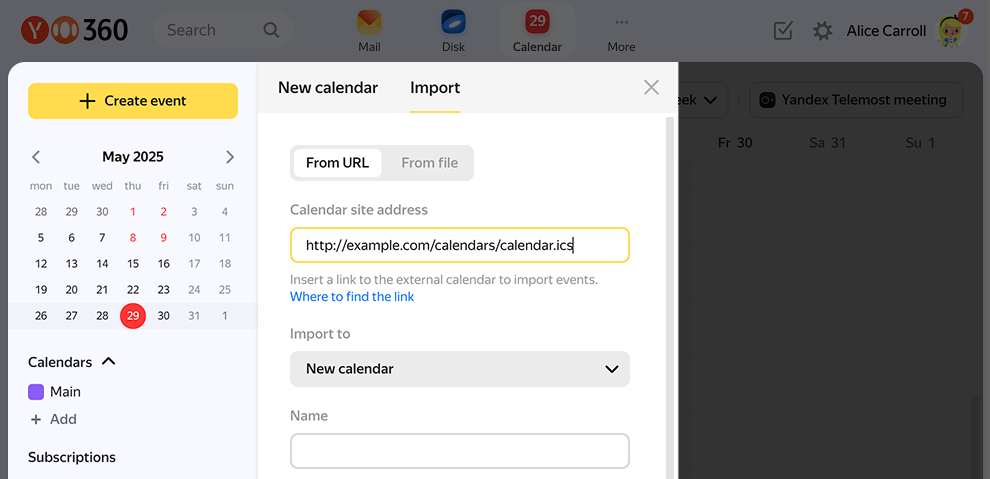Collapse the Calendars section

click(x=109, y=362)
